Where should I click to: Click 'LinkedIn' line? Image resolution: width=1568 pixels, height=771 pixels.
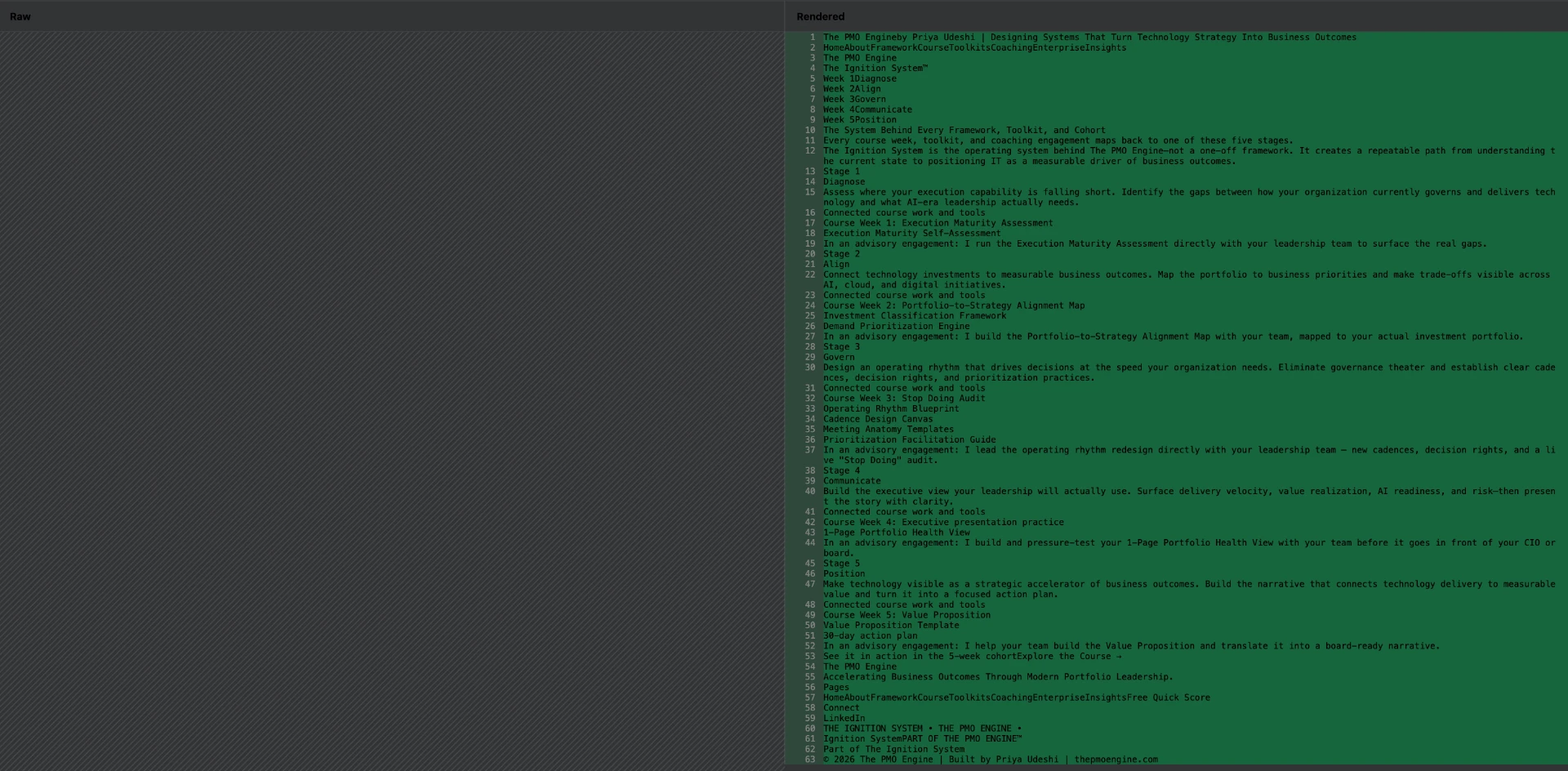pos(844,719)
